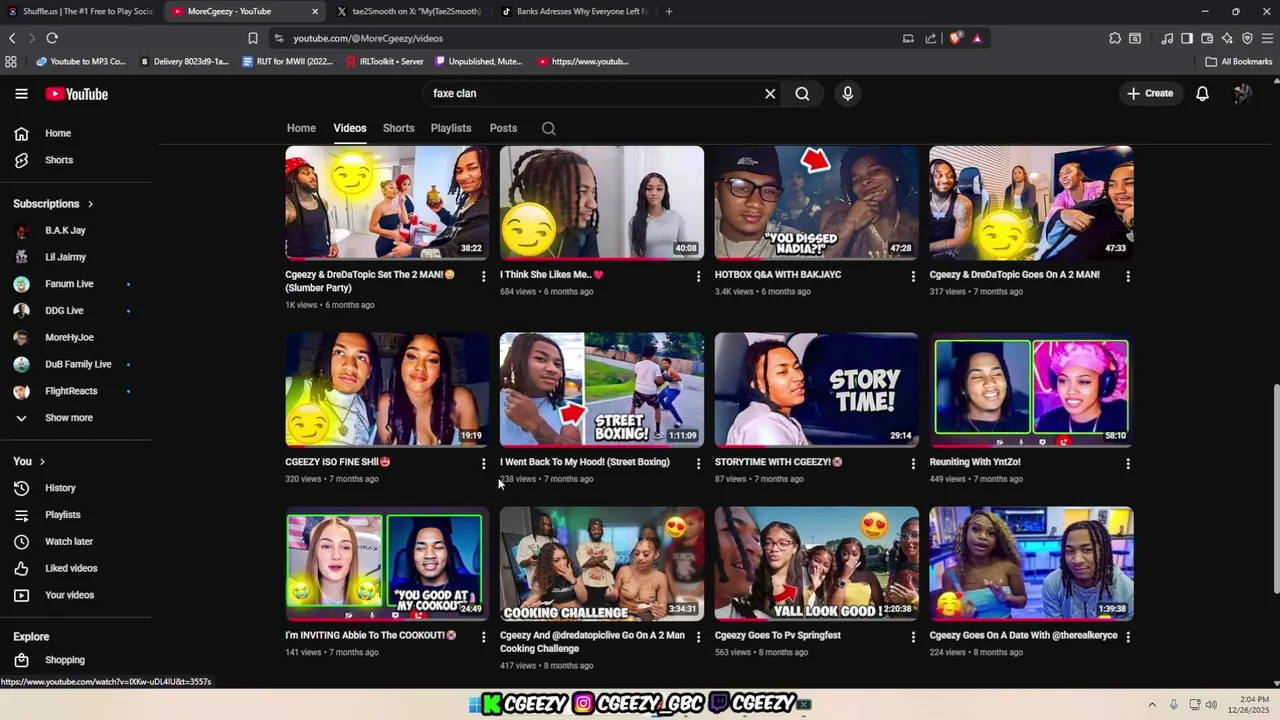Open the browser main menu

tap(1268, 38)
